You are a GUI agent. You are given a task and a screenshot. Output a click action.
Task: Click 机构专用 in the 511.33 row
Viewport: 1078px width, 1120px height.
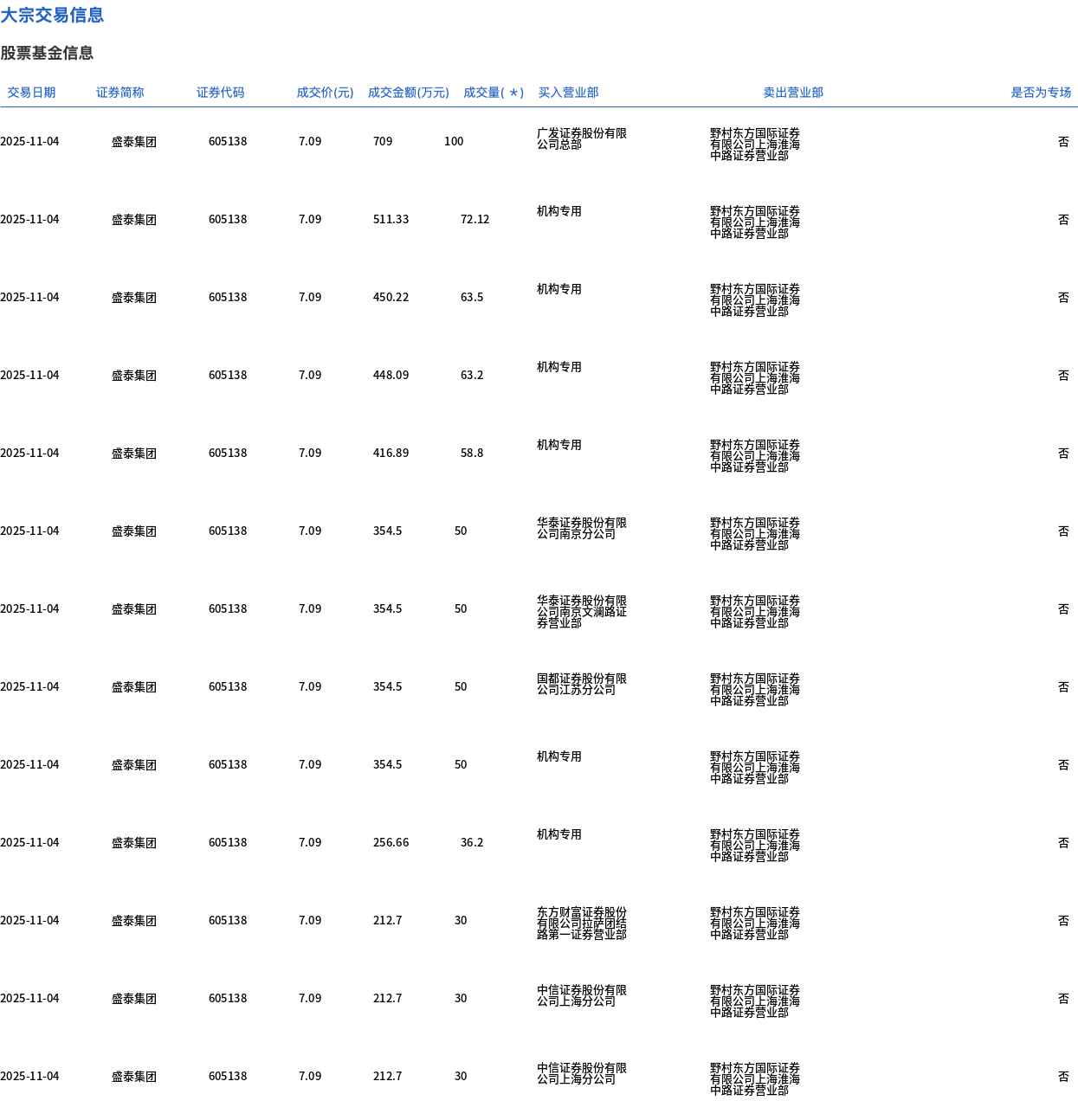point(559,211)
